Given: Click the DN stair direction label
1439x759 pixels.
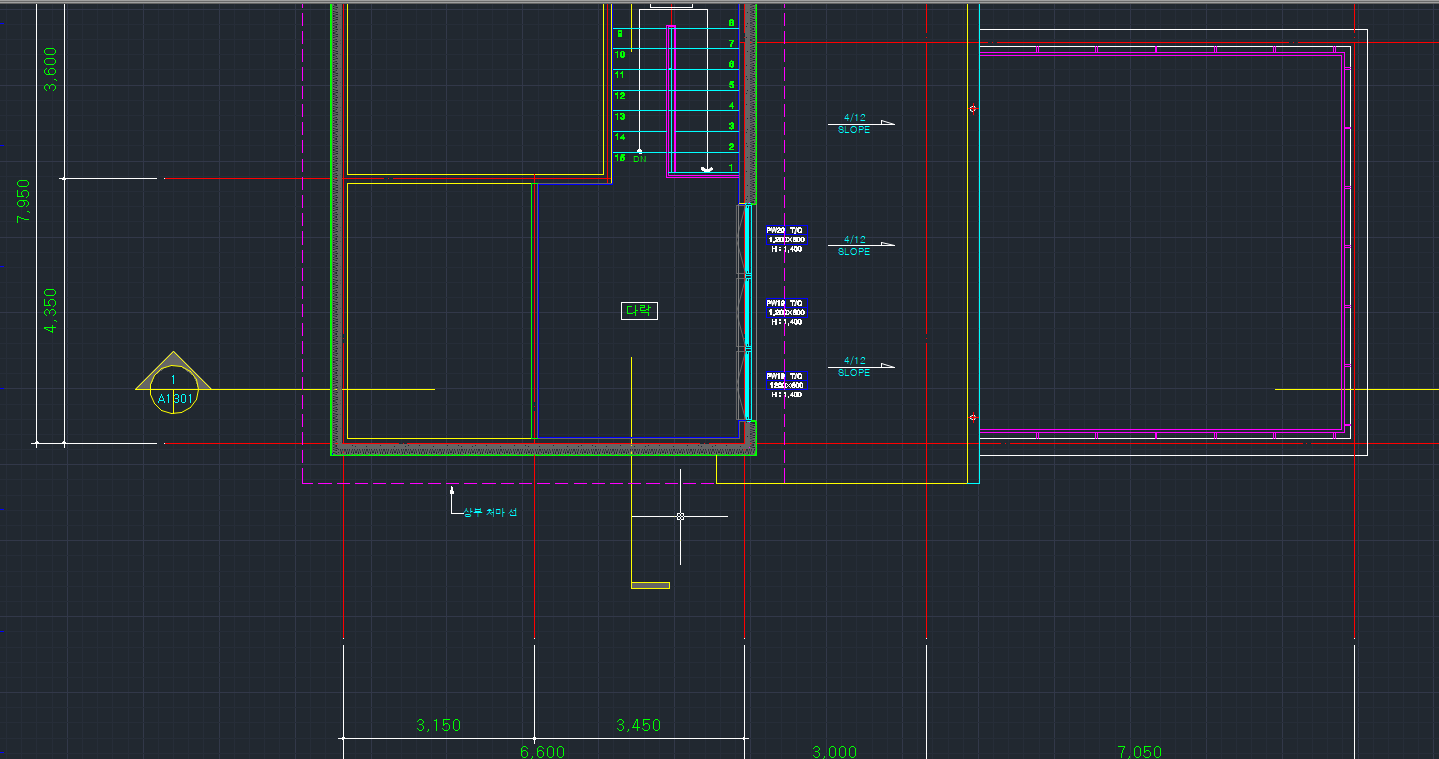Looking at the screenshot, I should [x=639, y=159].
